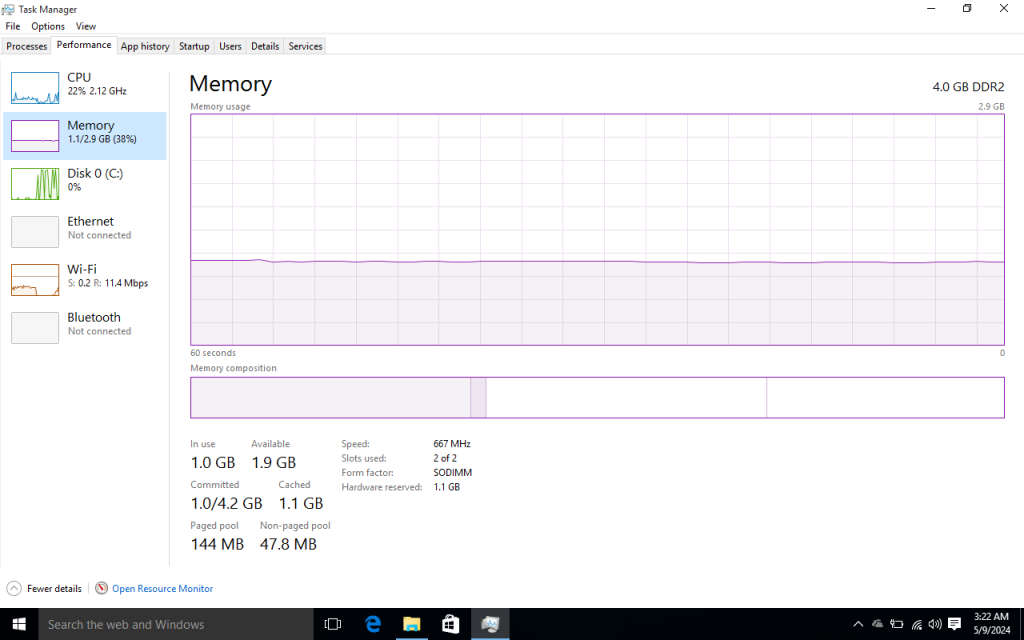This screenshot has height=640, width=1024.
Task: Open the Store app on taskbar
Action: pyautogui.click(x=451, y=624)
